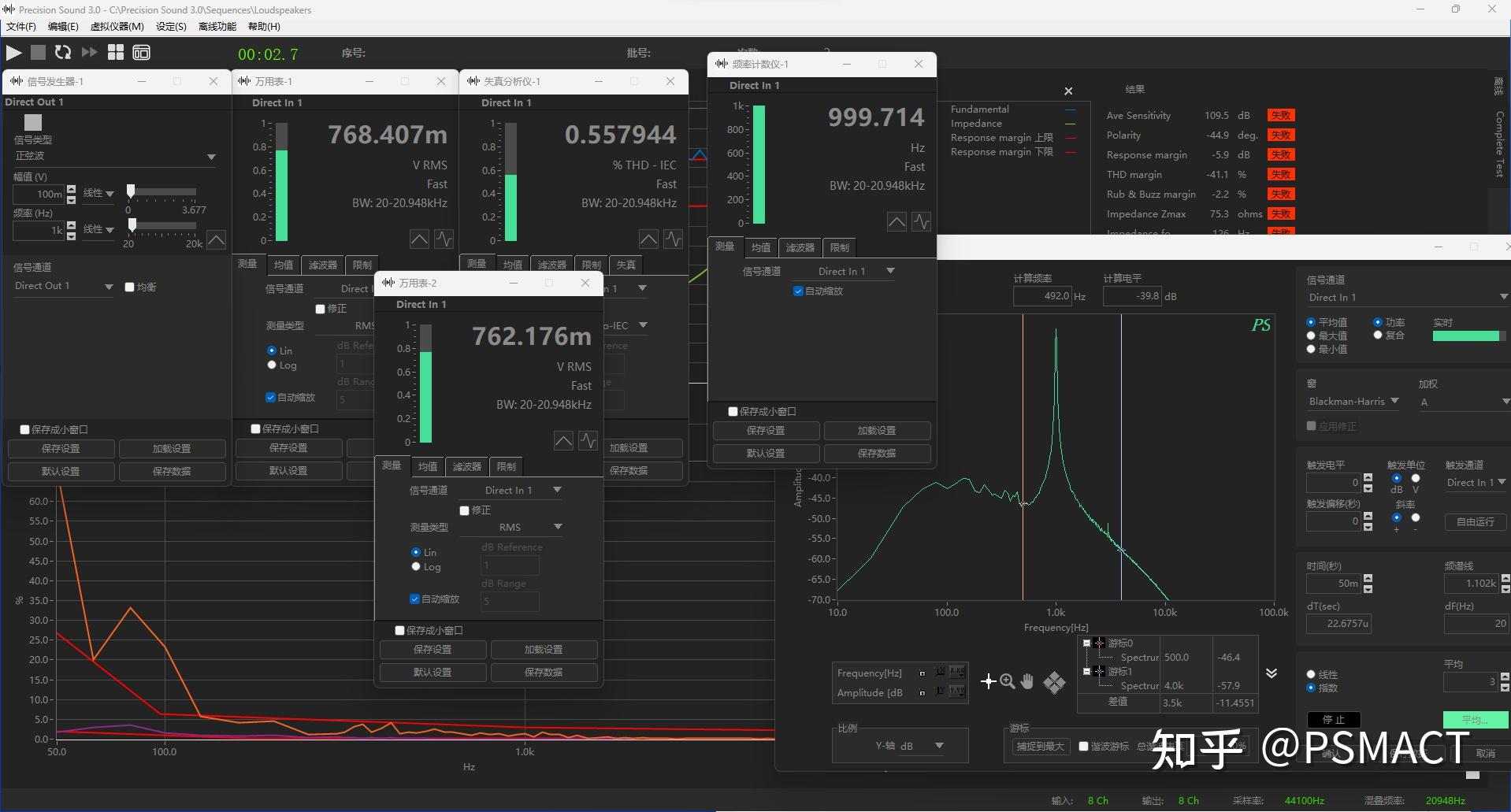1511x812 pixels.
Task: Collapse 失真分析仪-1 with its up-arrow icon
Action: tap(649, 239)
